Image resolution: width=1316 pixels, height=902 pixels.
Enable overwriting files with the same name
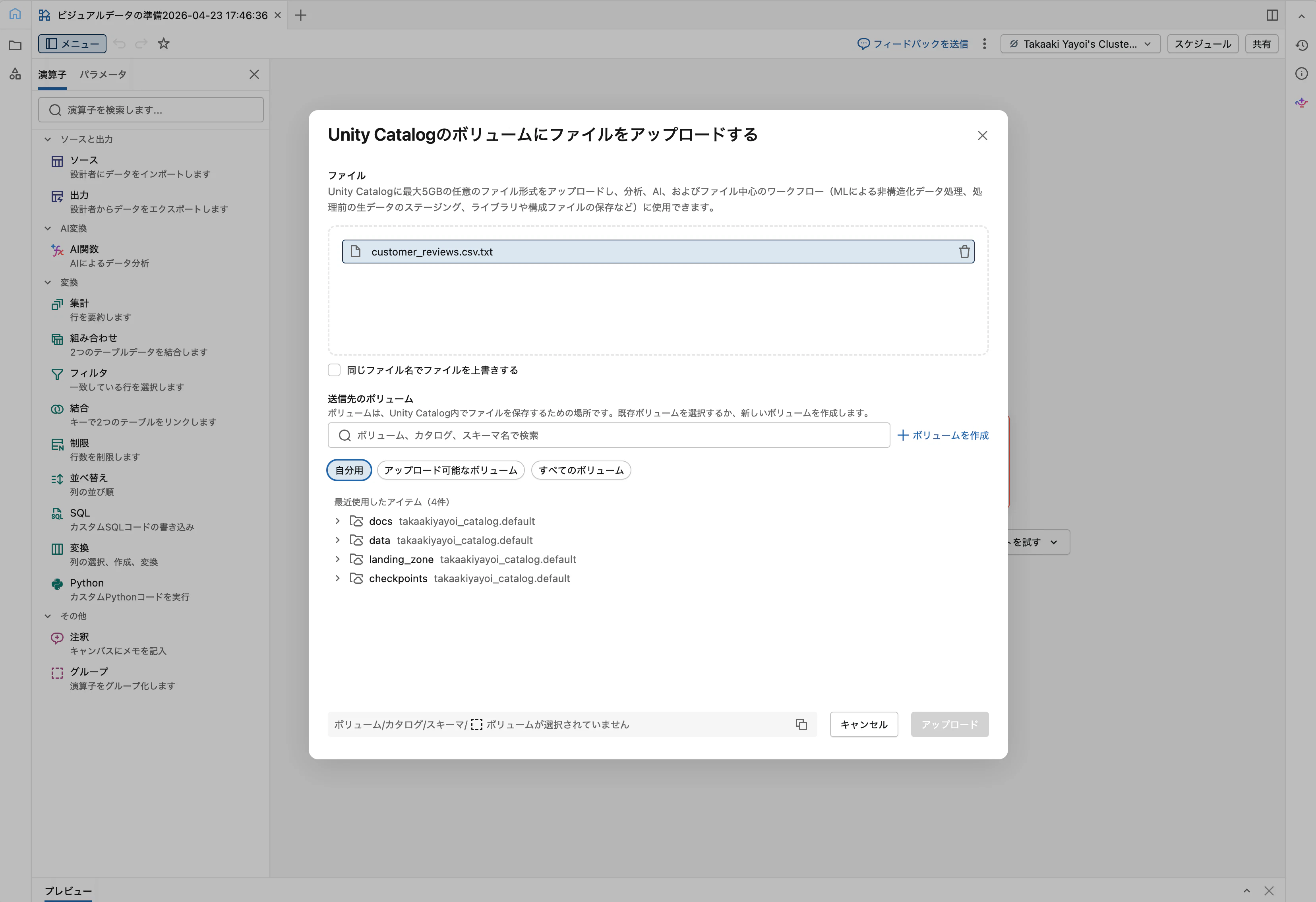point(334,369)
